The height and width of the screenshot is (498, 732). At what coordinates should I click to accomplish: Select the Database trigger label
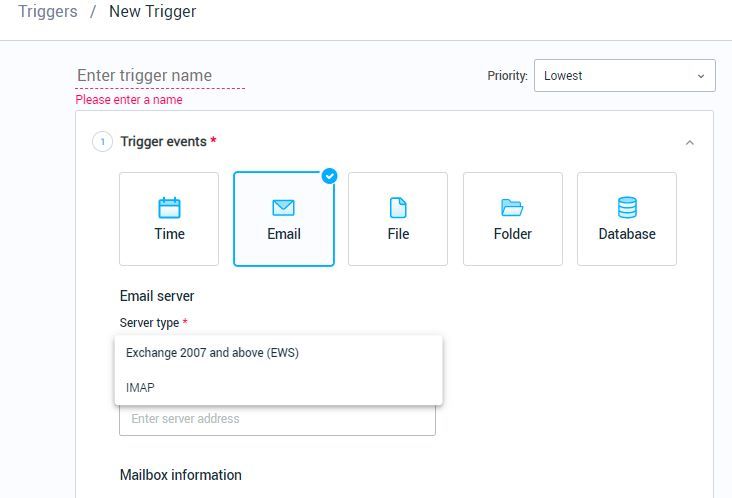[x=627, y=234]
